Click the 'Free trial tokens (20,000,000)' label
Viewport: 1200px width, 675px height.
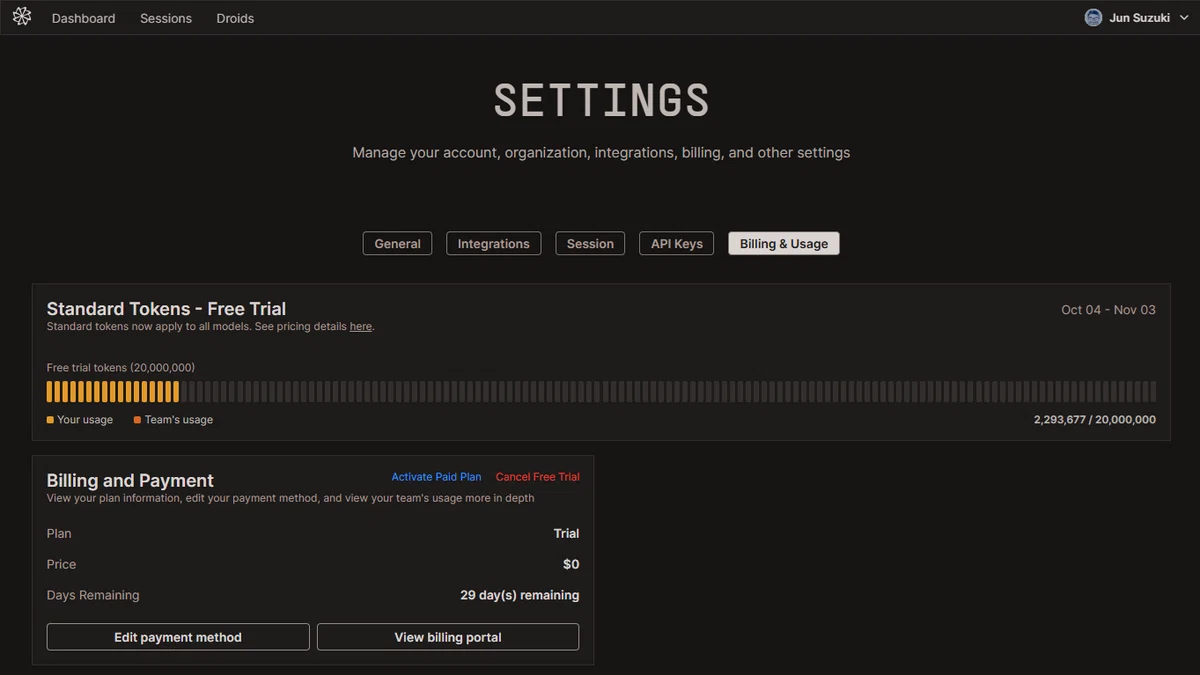click(121, 368)
